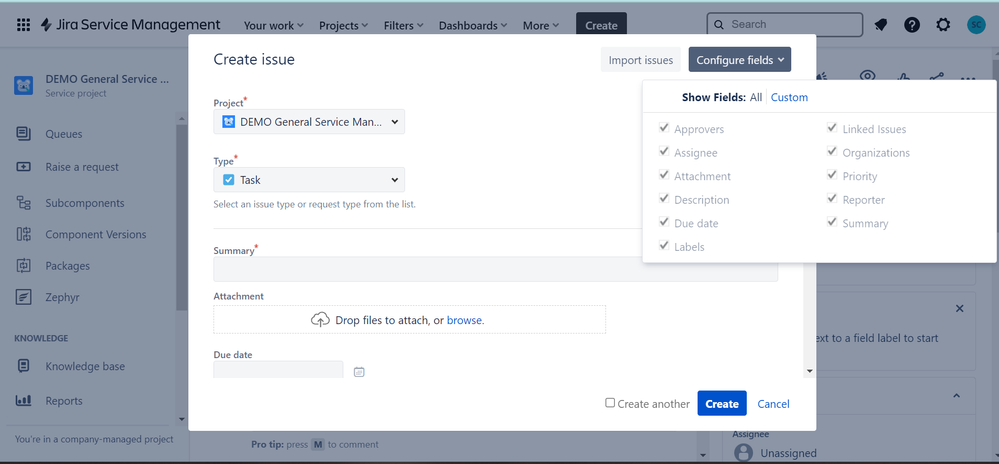Toggle the Attachment field checkbox
The height and width of the screenshot is (464, 999).
click(663, 175)
